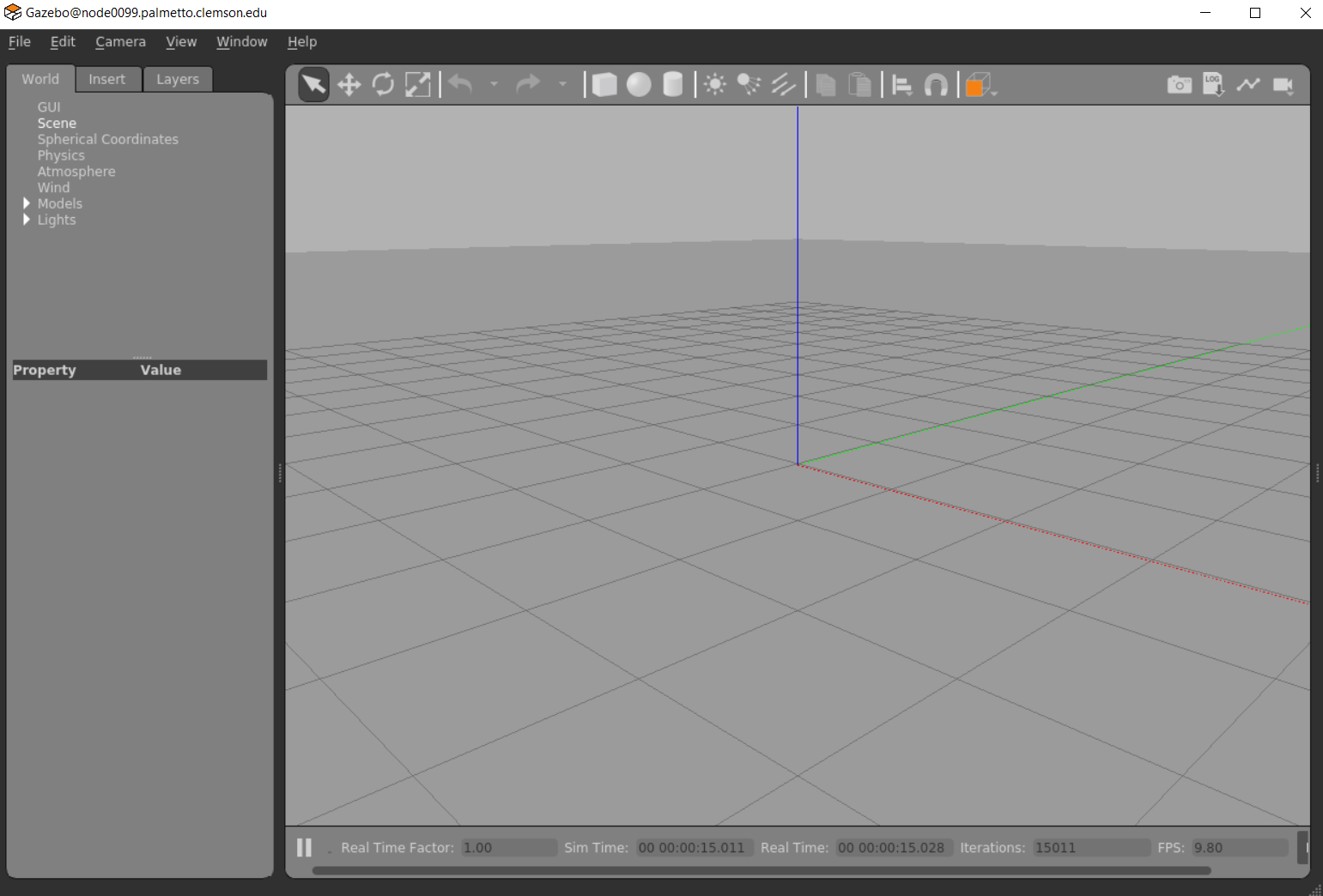Insert a box shape
Viewport: 1323px width, 896px height.
(x=604, y=84)
